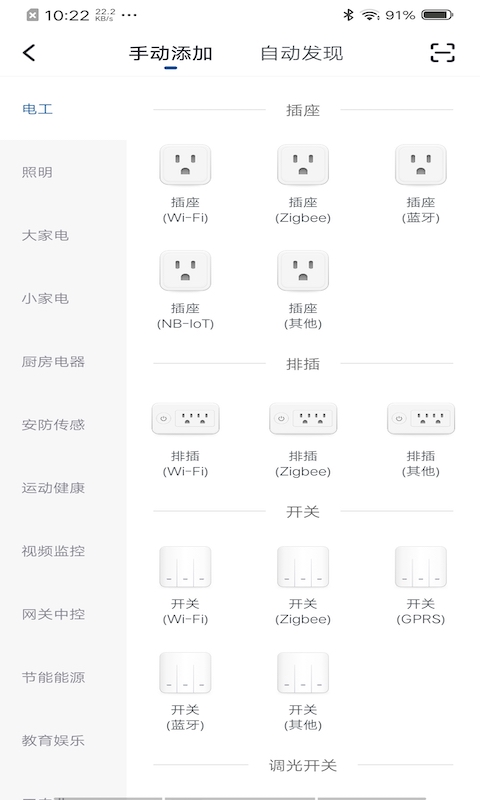Pick the 插座 (NB-IoT) socket icon
Viewport: 480px width, 800px height.
tap(185, 270)
